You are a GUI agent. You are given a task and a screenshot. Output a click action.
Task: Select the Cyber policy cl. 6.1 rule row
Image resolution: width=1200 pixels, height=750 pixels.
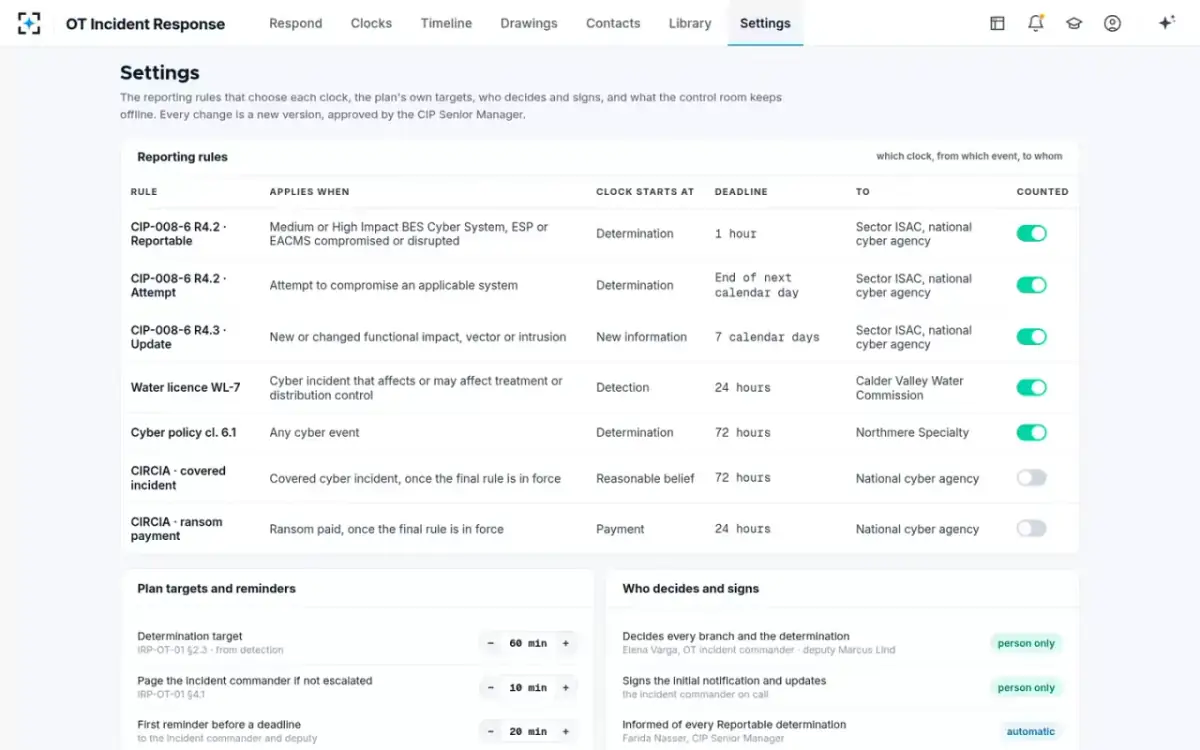click(600, 433)
